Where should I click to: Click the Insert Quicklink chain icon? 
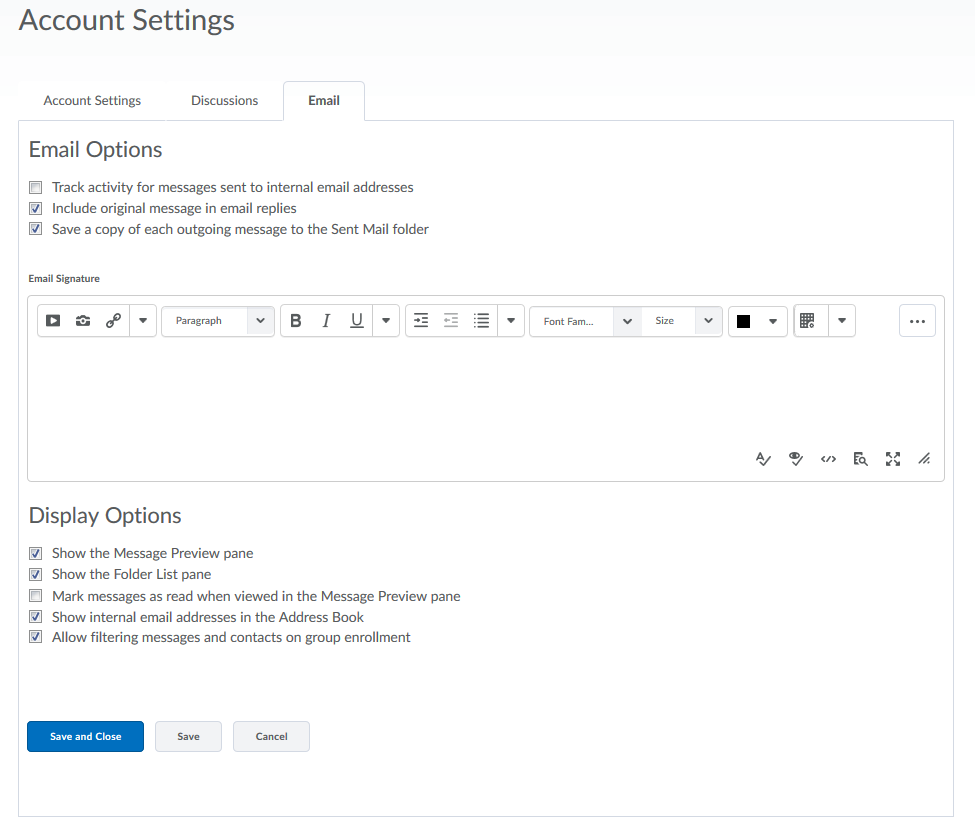113,321
